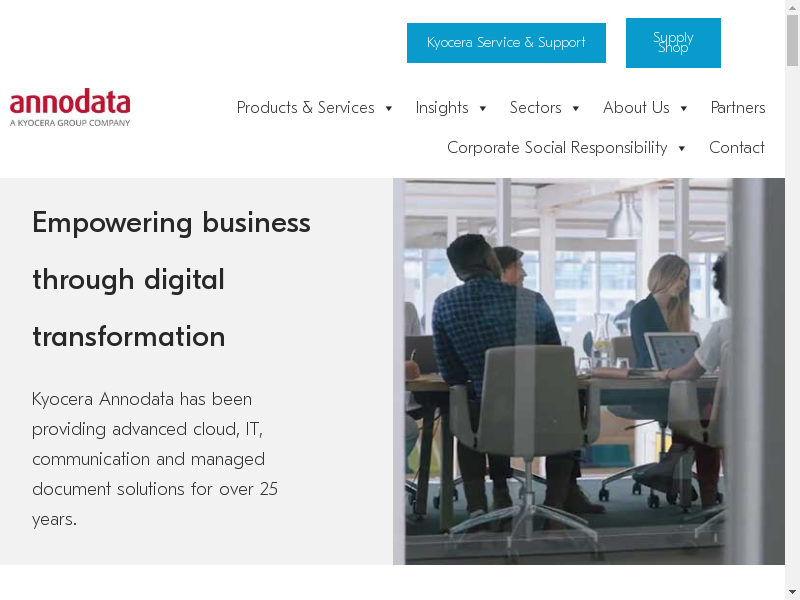Click the Kyocera Service & Support button

506,43
